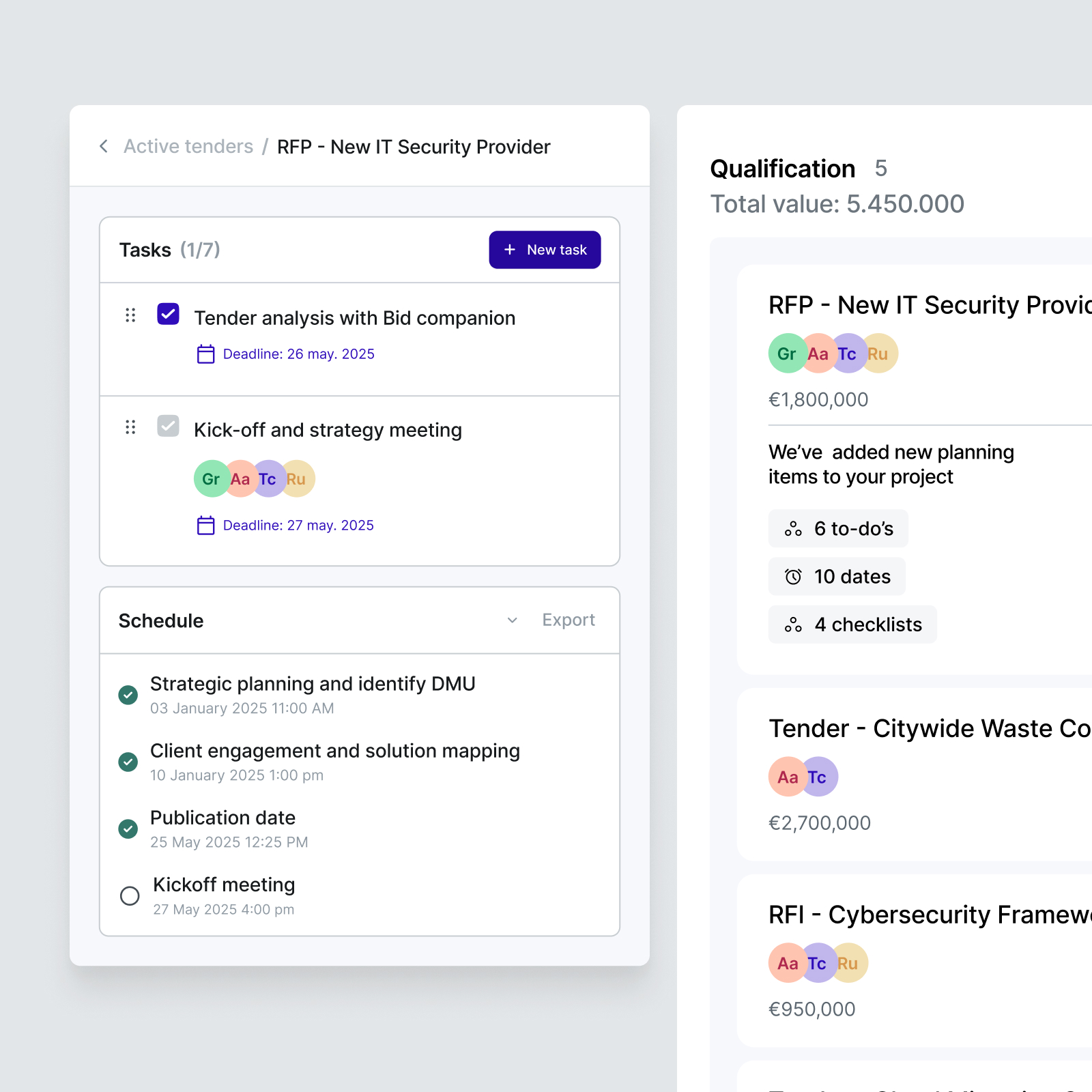Viewport: 1092px width, 1092px height.
Task: Uncheck Tender analysis with Bid companion
Action: [168, 314]
